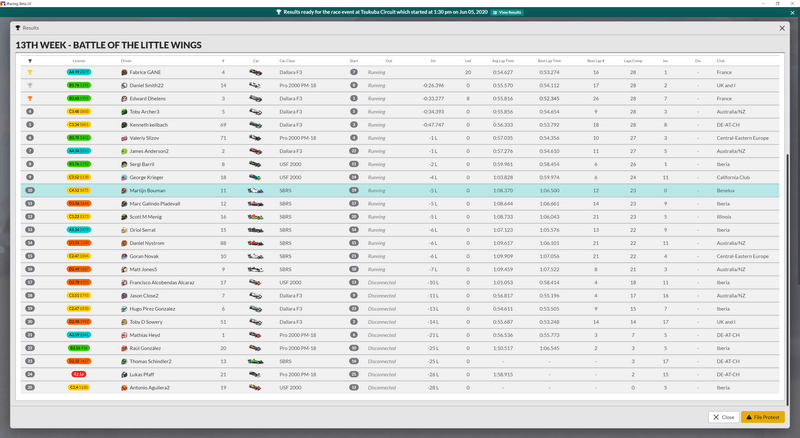
Task: Click the SBRS car icon in Martijn Bouman's row
Action: [x=256, y=190]
